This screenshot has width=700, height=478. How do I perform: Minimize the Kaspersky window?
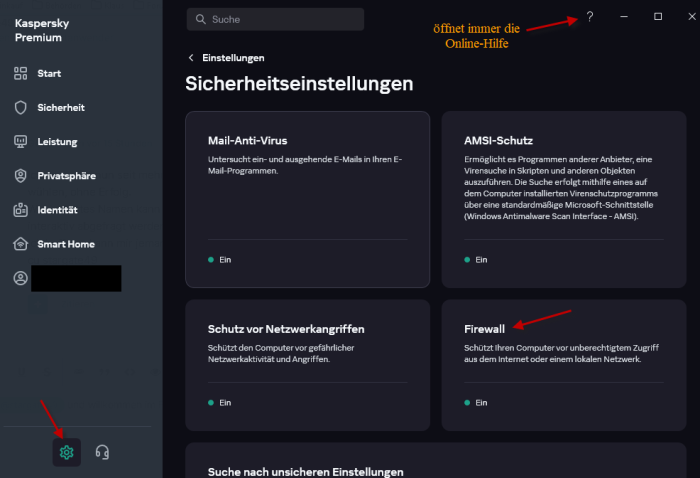click(x=624, y=17)
